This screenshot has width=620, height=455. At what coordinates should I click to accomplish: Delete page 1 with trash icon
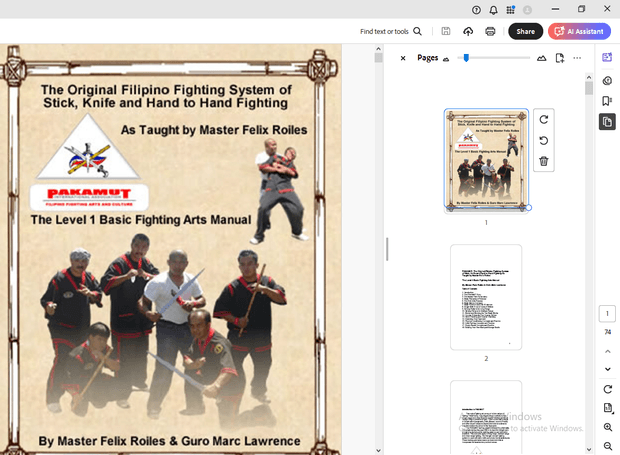[x=544, y=161]
